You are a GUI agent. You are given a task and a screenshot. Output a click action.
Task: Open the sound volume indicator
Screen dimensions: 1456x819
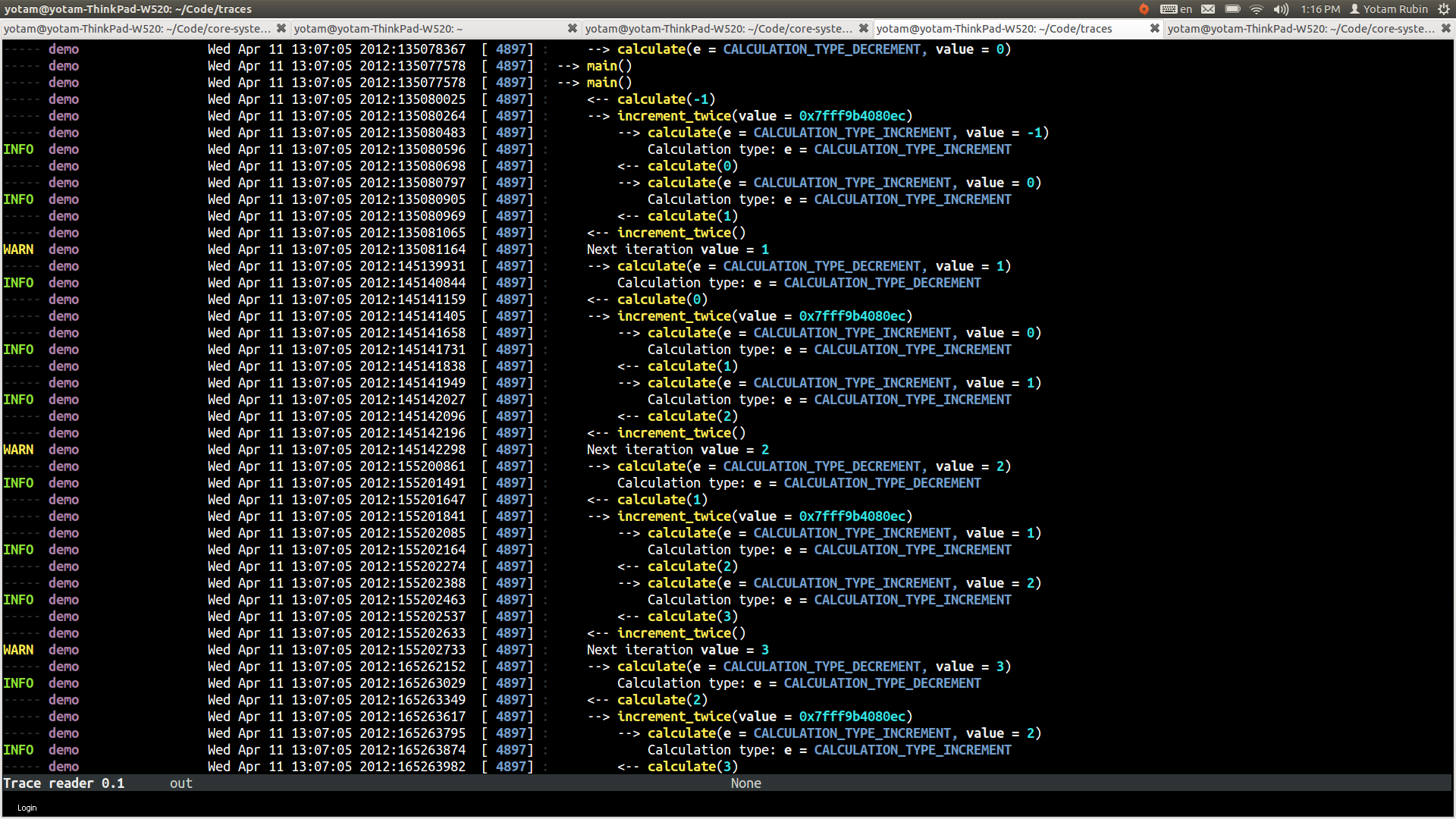click(1281, 9)
